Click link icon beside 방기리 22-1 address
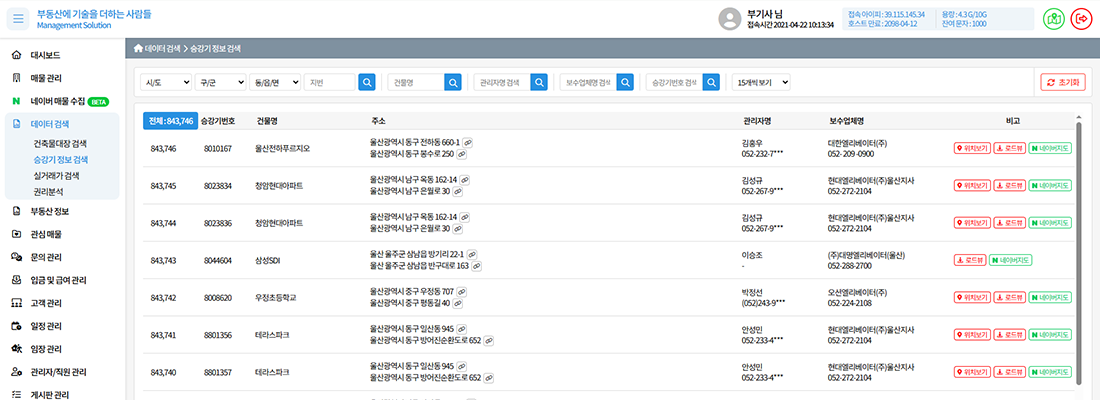This screenshot has width=1100, height=400. [x=473, y=255]
